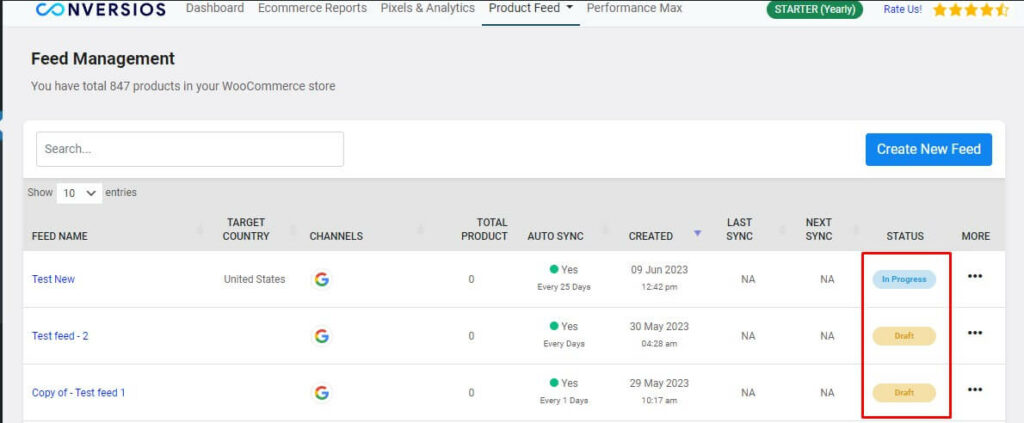Click the Google channel icon for Test New
1024x423 pixels.
point(321,279)
